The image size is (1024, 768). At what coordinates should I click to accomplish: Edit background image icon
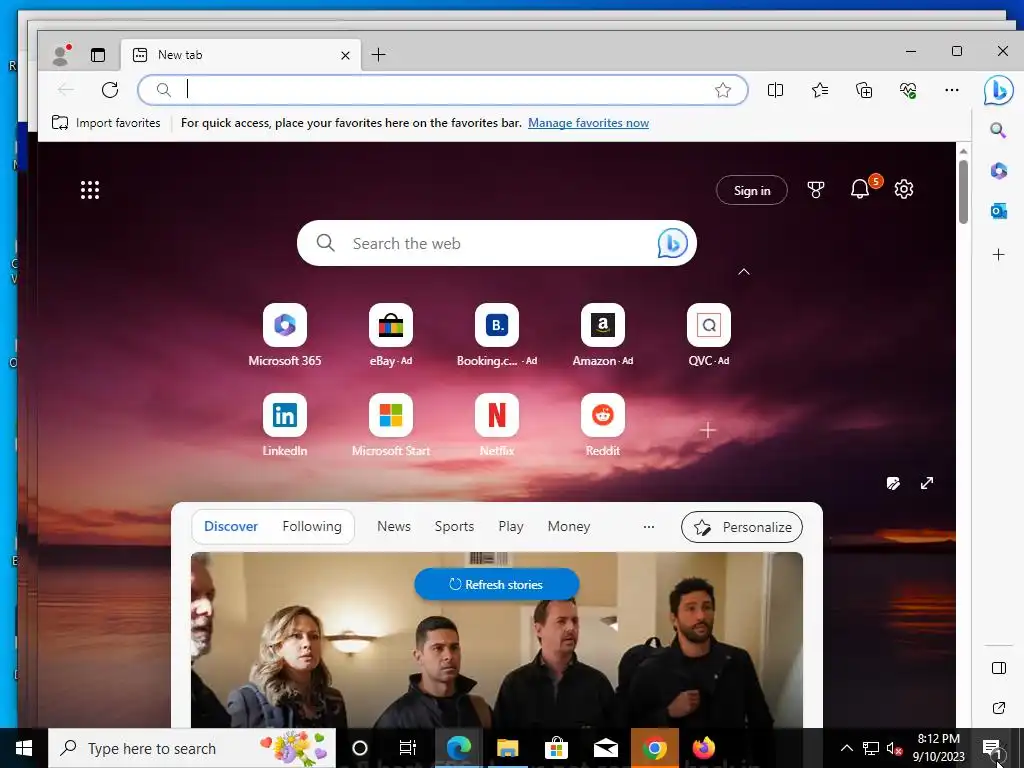point(893,483)
